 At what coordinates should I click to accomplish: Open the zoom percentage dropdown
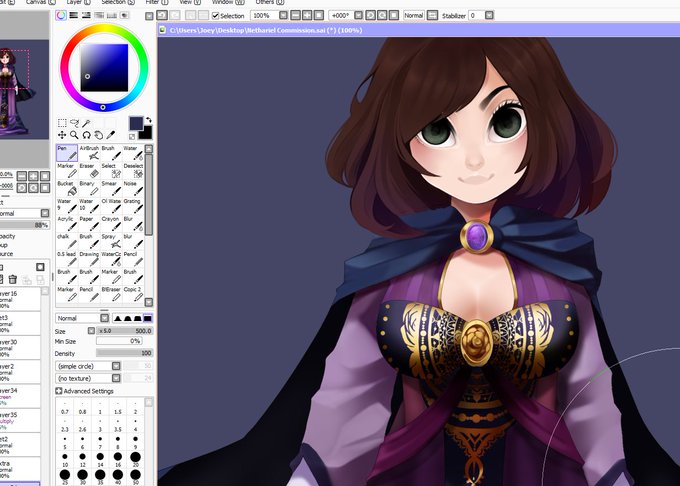click(283, 15)
